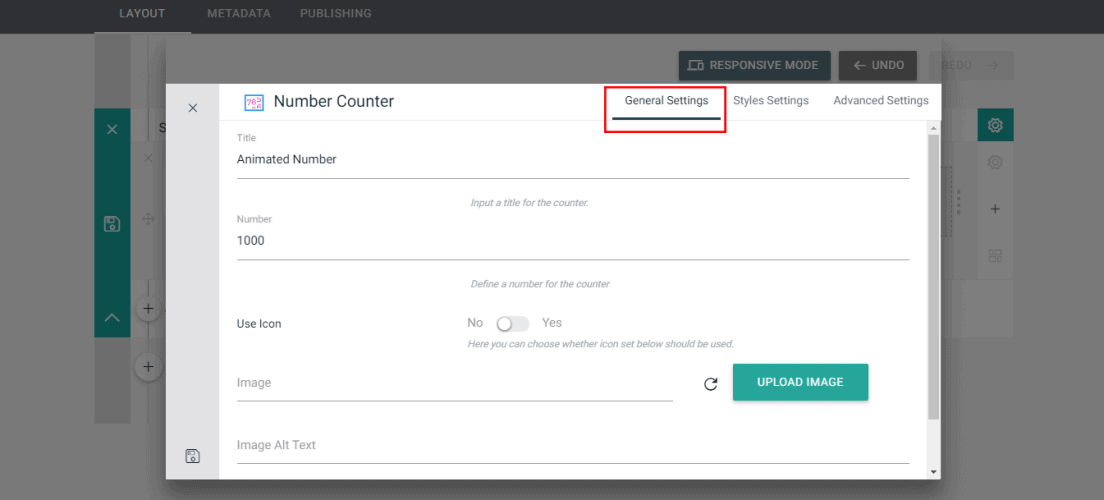Toggle the Use Icon switch
The height and width of the screenshot is (500, 1104).
(x=512, y=323)
